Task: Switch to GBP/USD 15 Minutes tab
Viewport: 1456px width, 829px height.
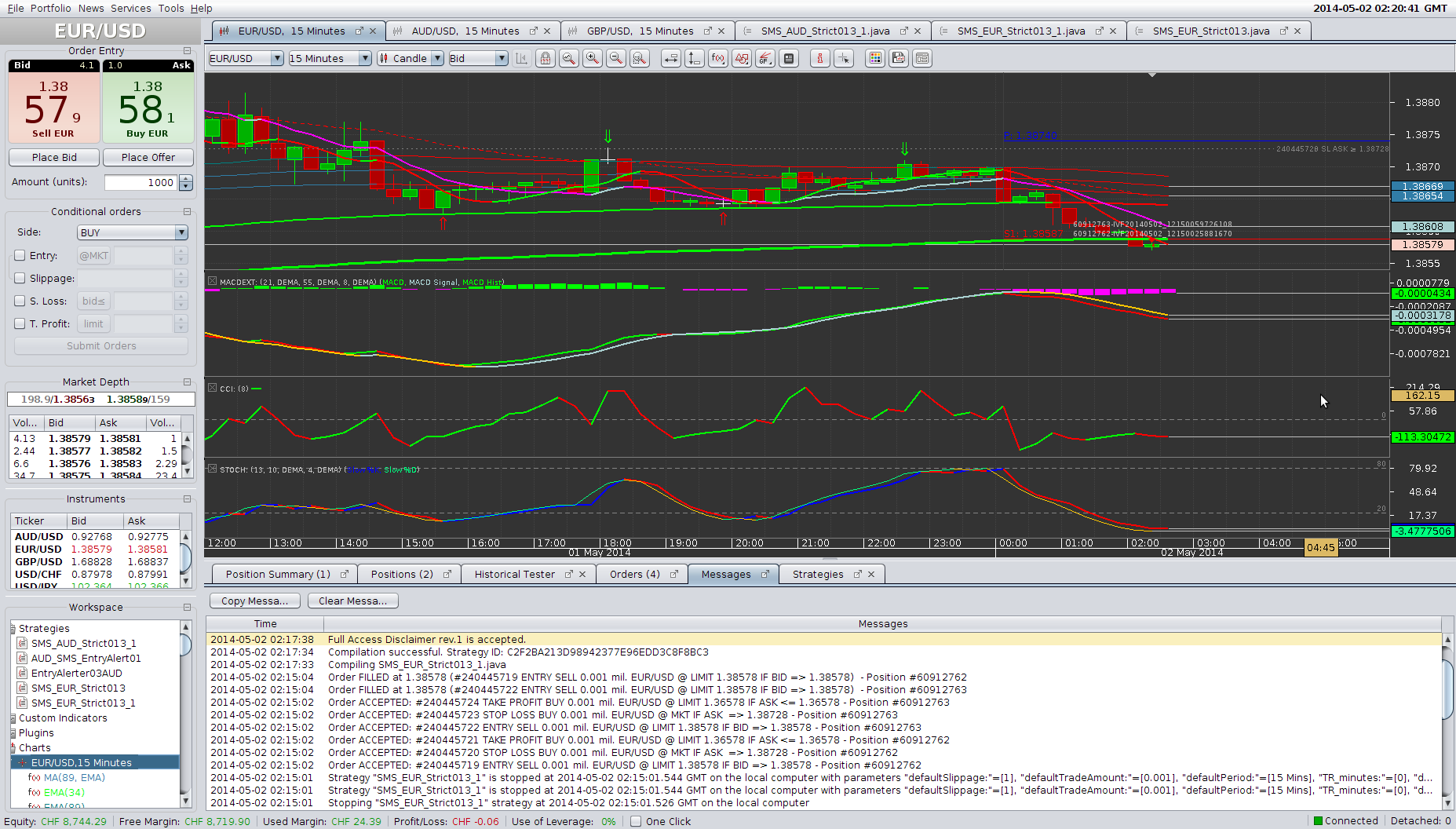Action: 640,31
